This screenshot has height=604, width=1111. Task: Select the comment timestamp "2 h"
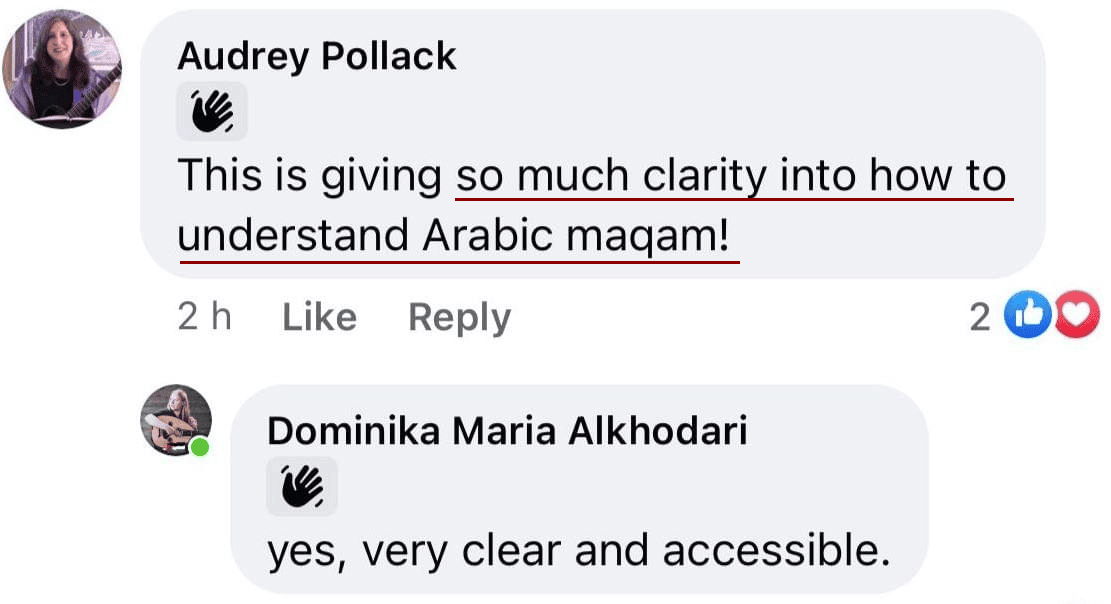pyautogui.click(x=204, y=316)
